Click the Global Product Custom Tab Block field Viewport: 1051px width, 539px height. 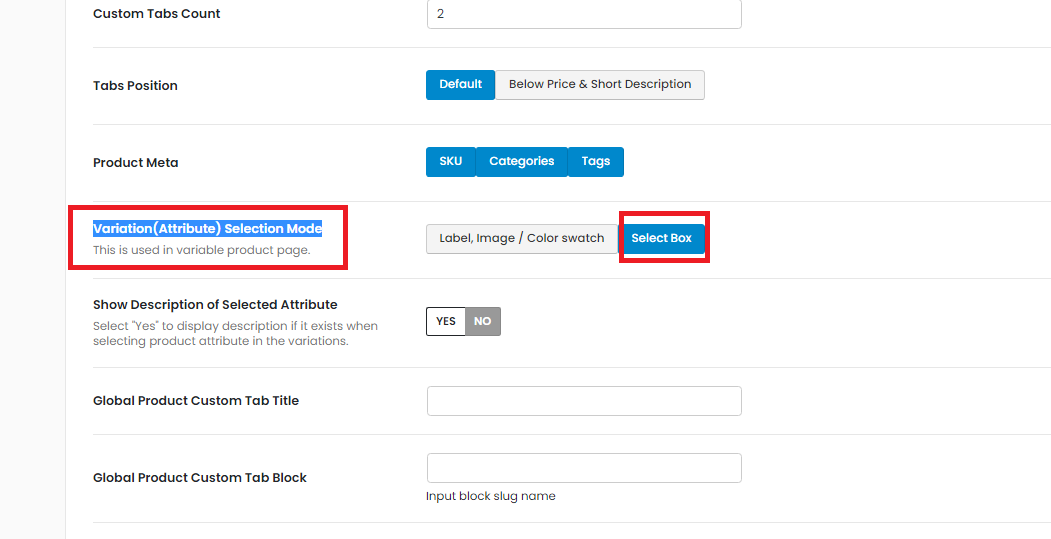583,468
